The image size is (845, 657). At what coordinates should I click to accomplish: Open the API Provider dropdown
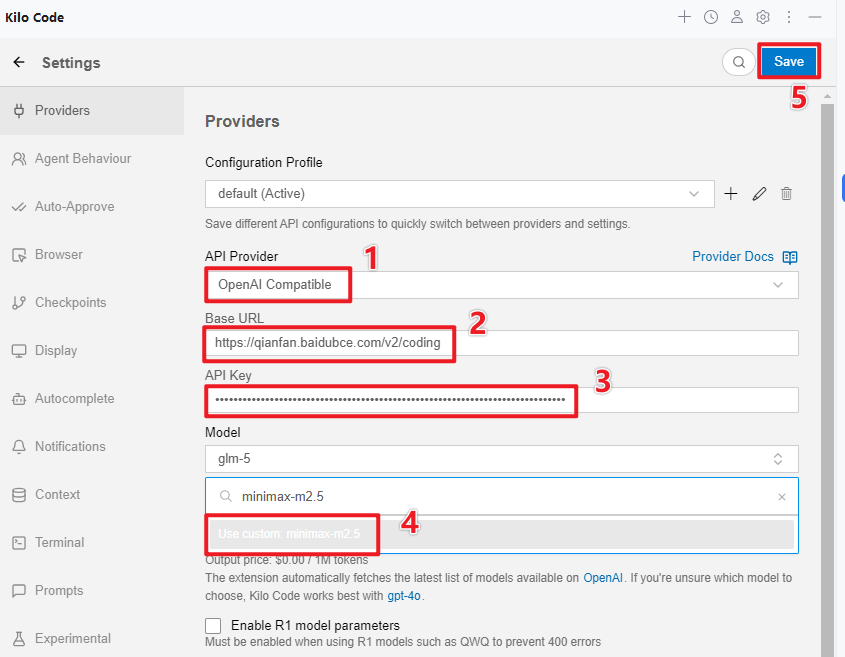tap(501, 285)
